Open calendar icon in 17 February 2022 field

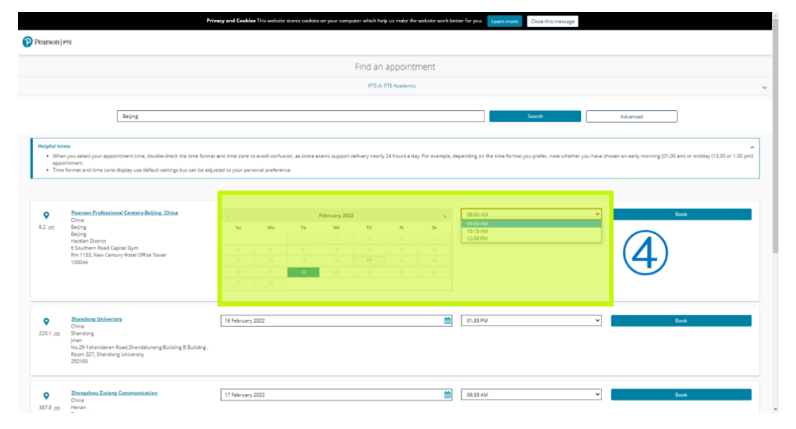[447, 394]
